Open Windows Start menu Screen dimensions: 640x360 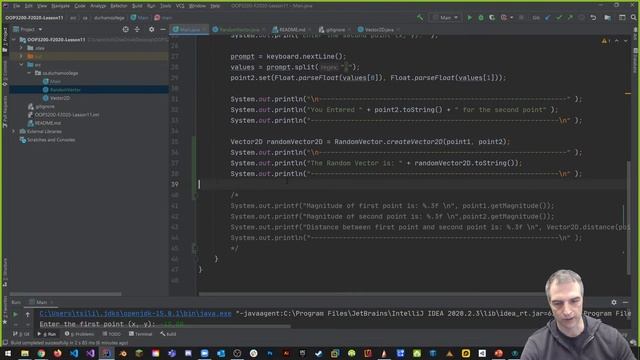pyautogui.click(x=8, y=353)
